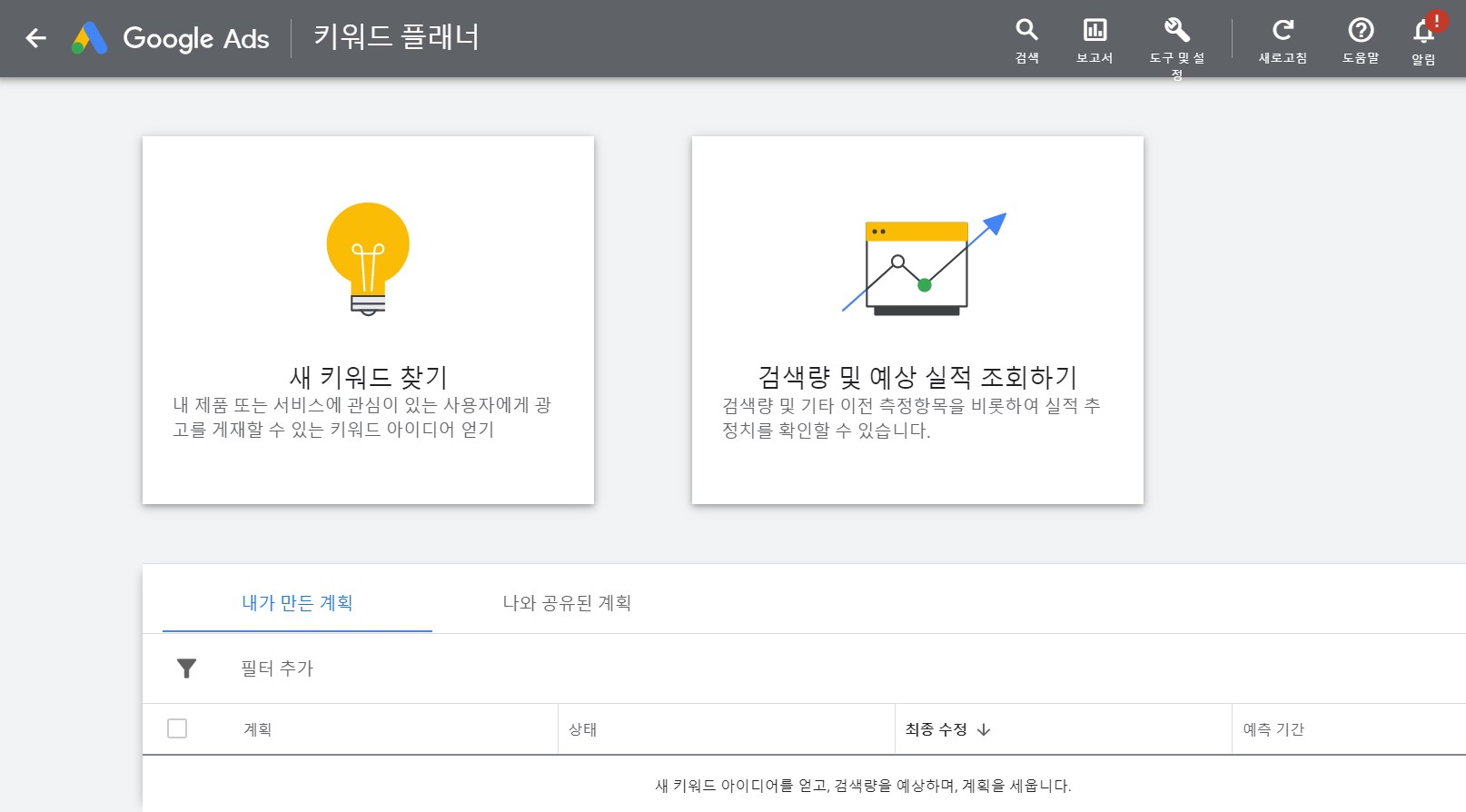Go back using the left arrow icon
This screenshot has width=1466, height=812.
(35, 38)
